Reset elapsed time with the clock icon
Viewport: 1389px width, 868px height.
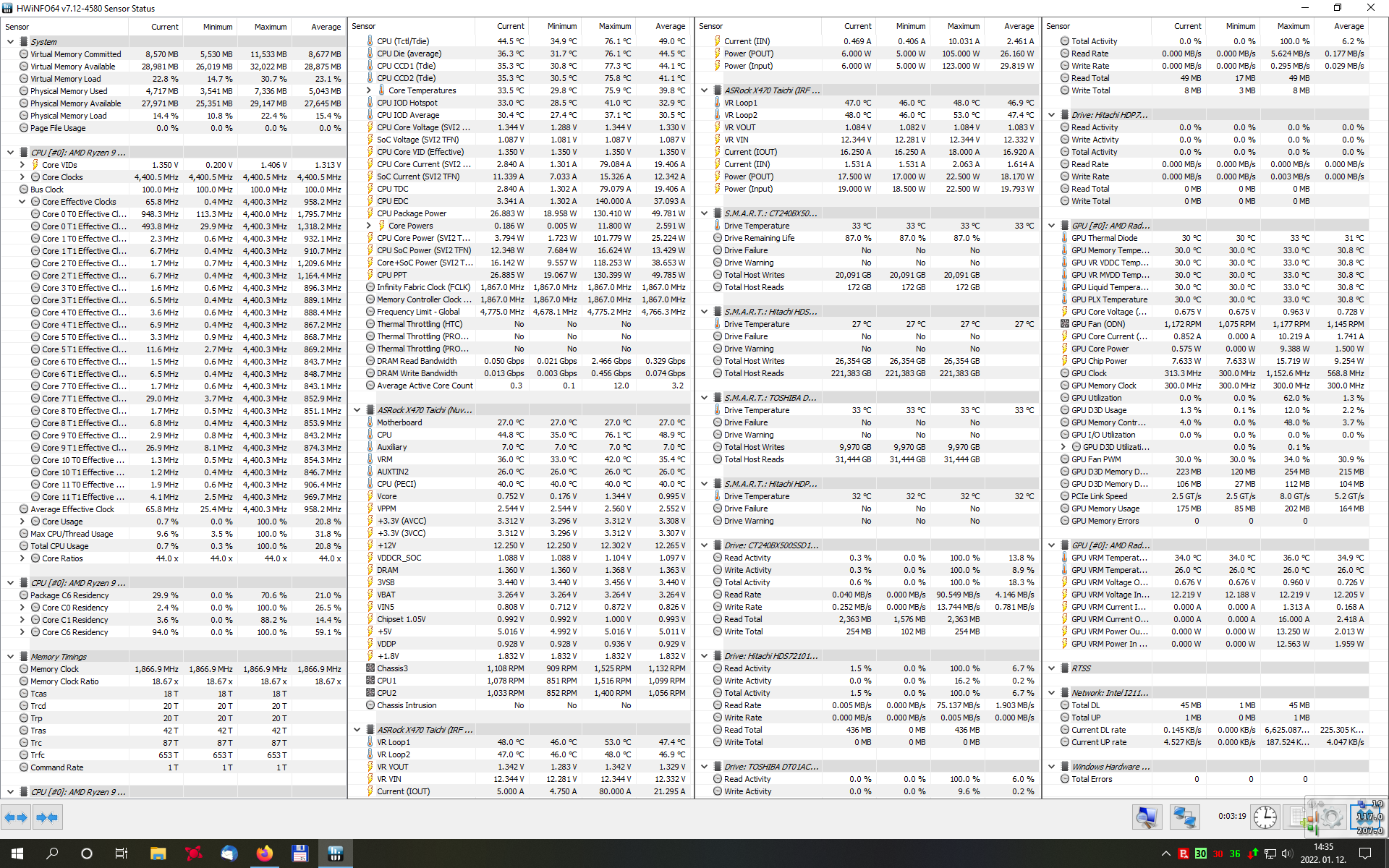click(1265, 817)
